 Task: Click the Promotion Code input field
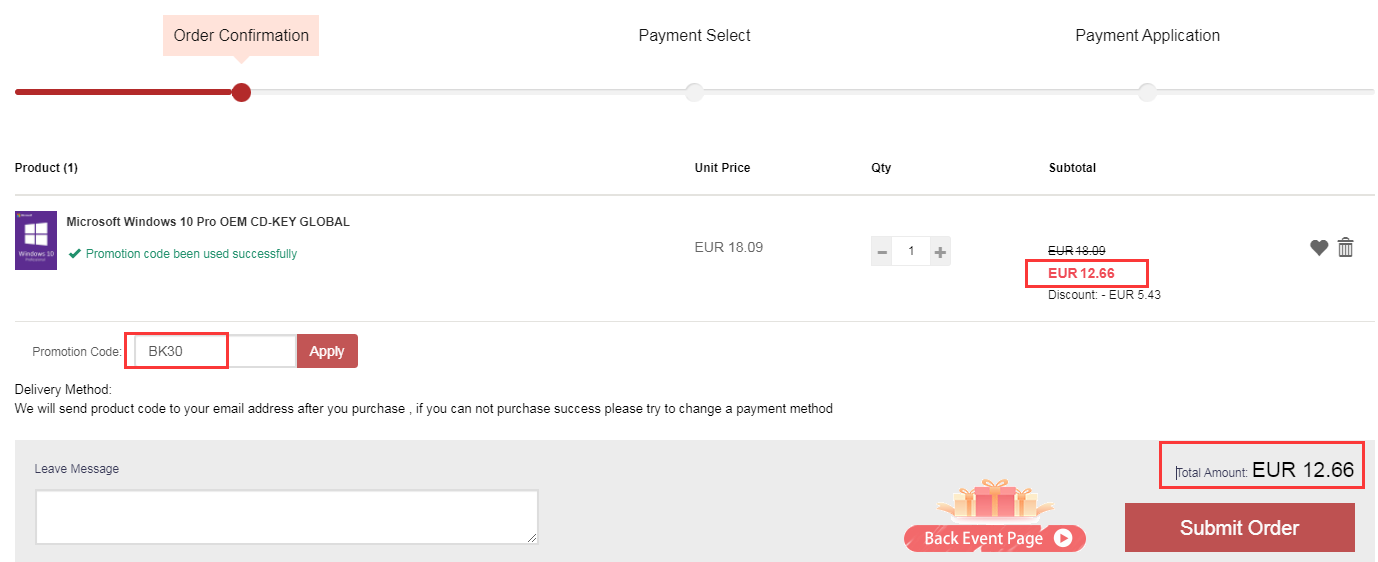pyautogui.click(x=215, y=351)
